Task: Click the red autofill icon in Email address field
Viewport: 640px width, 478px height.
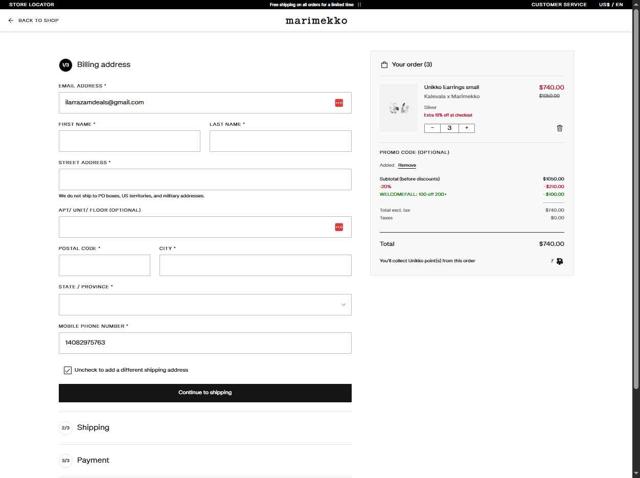Action: point(339,103)
